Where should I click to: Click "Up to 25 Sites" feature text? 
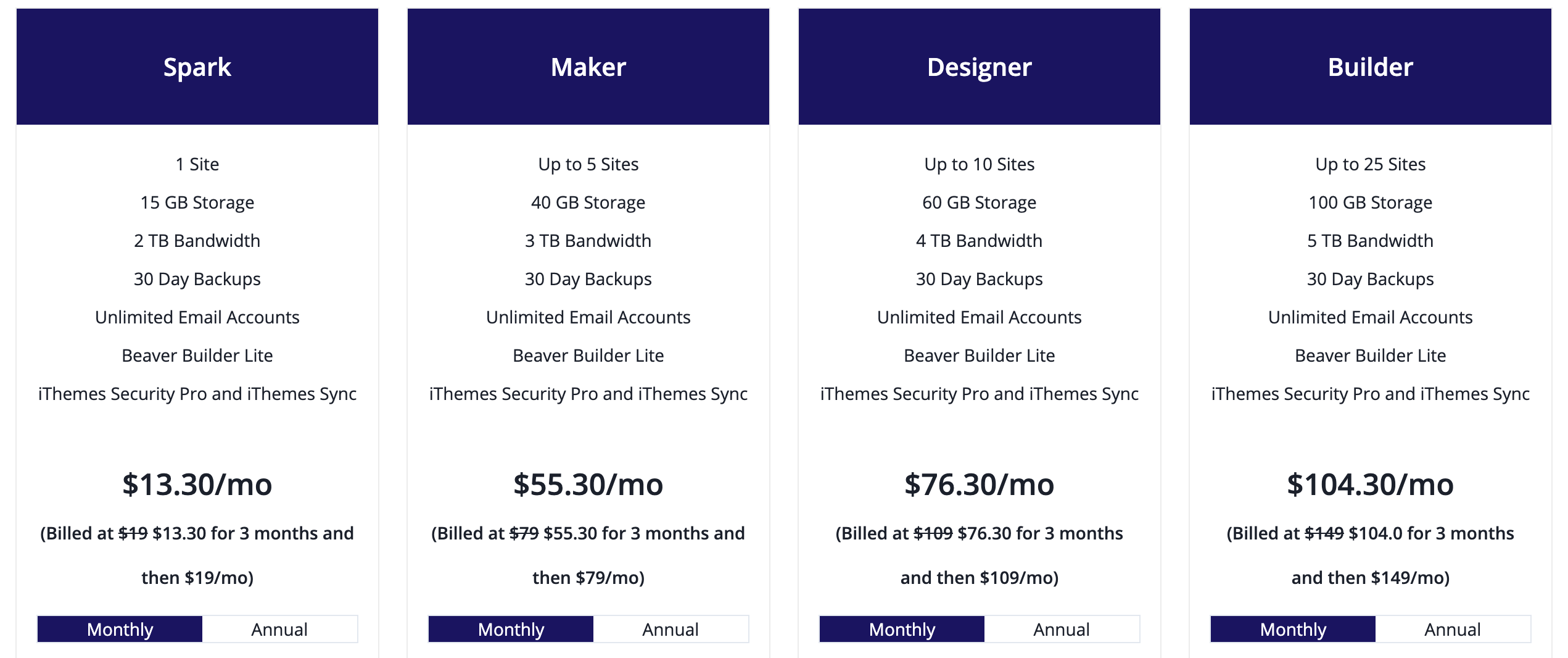click(1371, 164)
